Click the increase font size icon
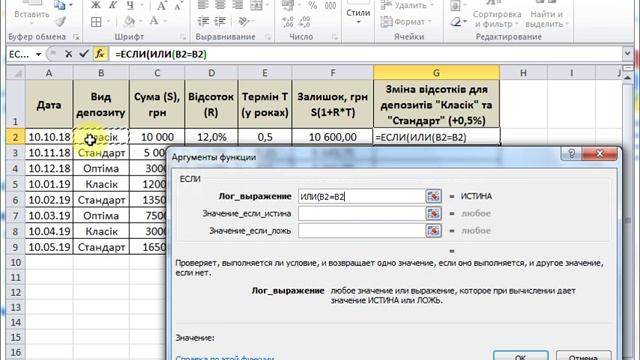 162,6
